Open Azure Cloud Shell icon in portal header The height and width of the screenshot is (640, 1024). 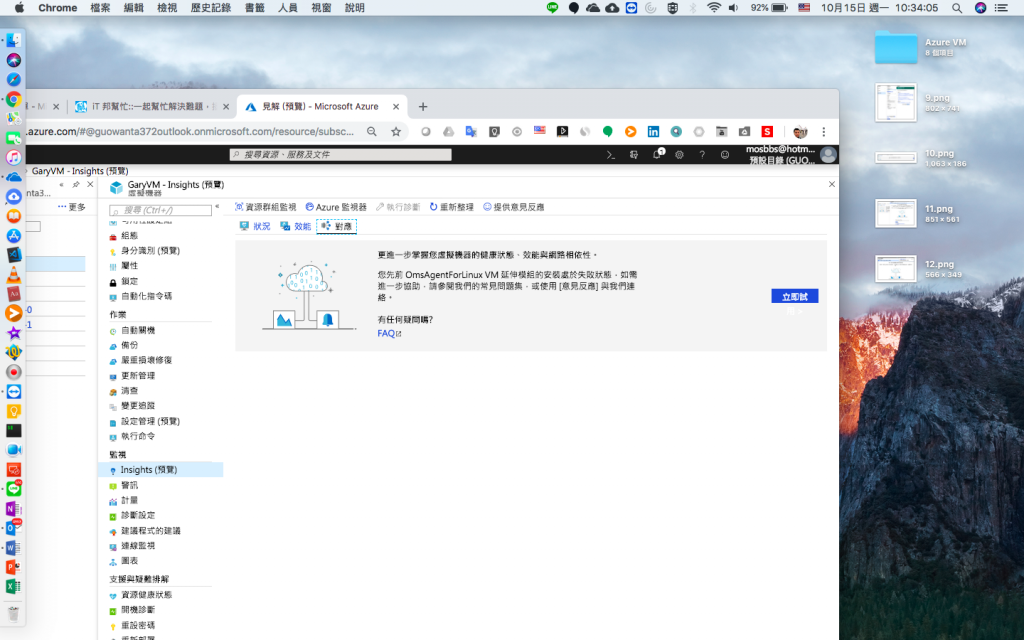[611, 155]
